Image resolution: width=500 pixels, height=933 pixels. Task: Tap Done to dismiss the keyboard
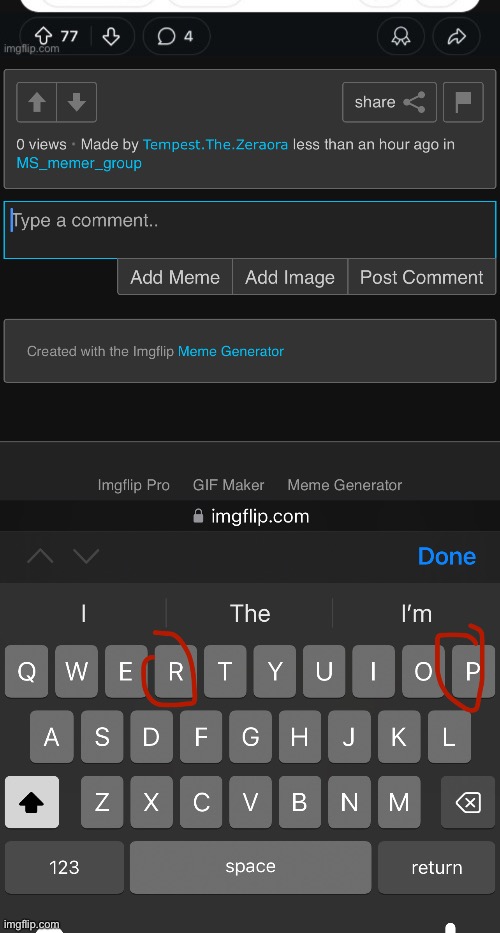[x=446, y=556]
